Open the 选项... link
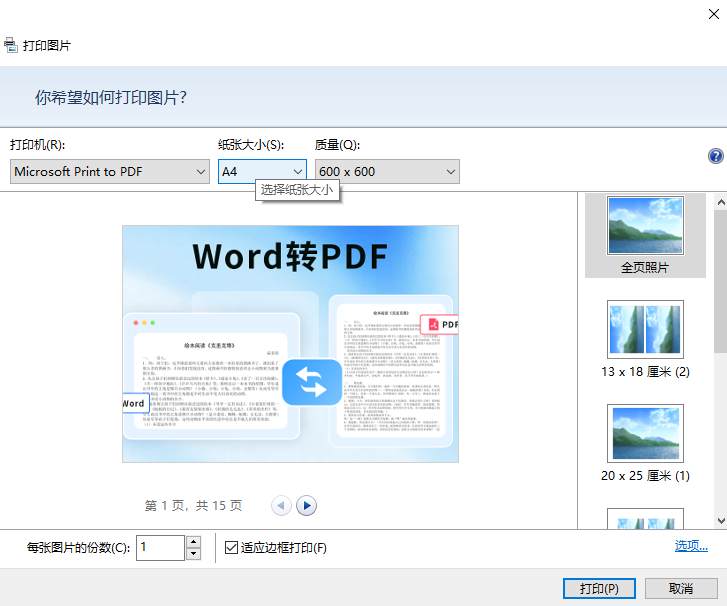The width and height of the screenshot is (727, 606). [x=691, y=546]
